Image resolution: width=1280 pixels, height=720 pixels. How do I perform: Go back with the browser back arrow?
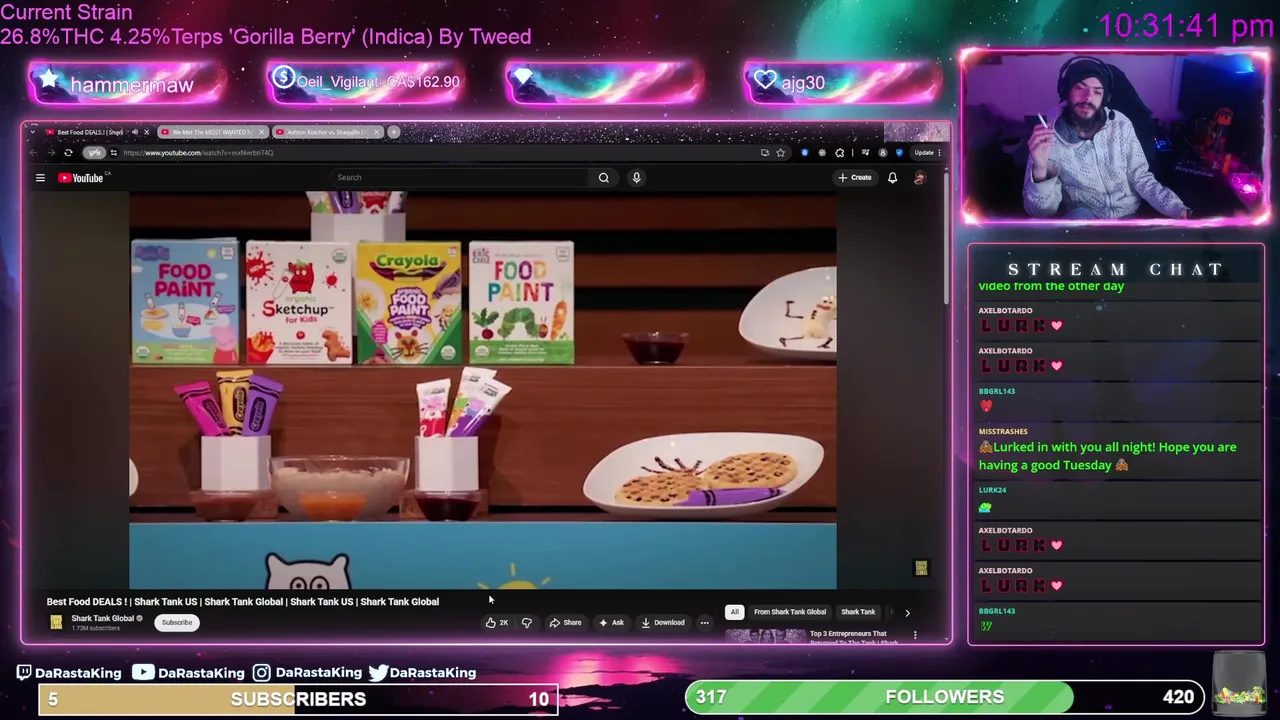[34, 153]
